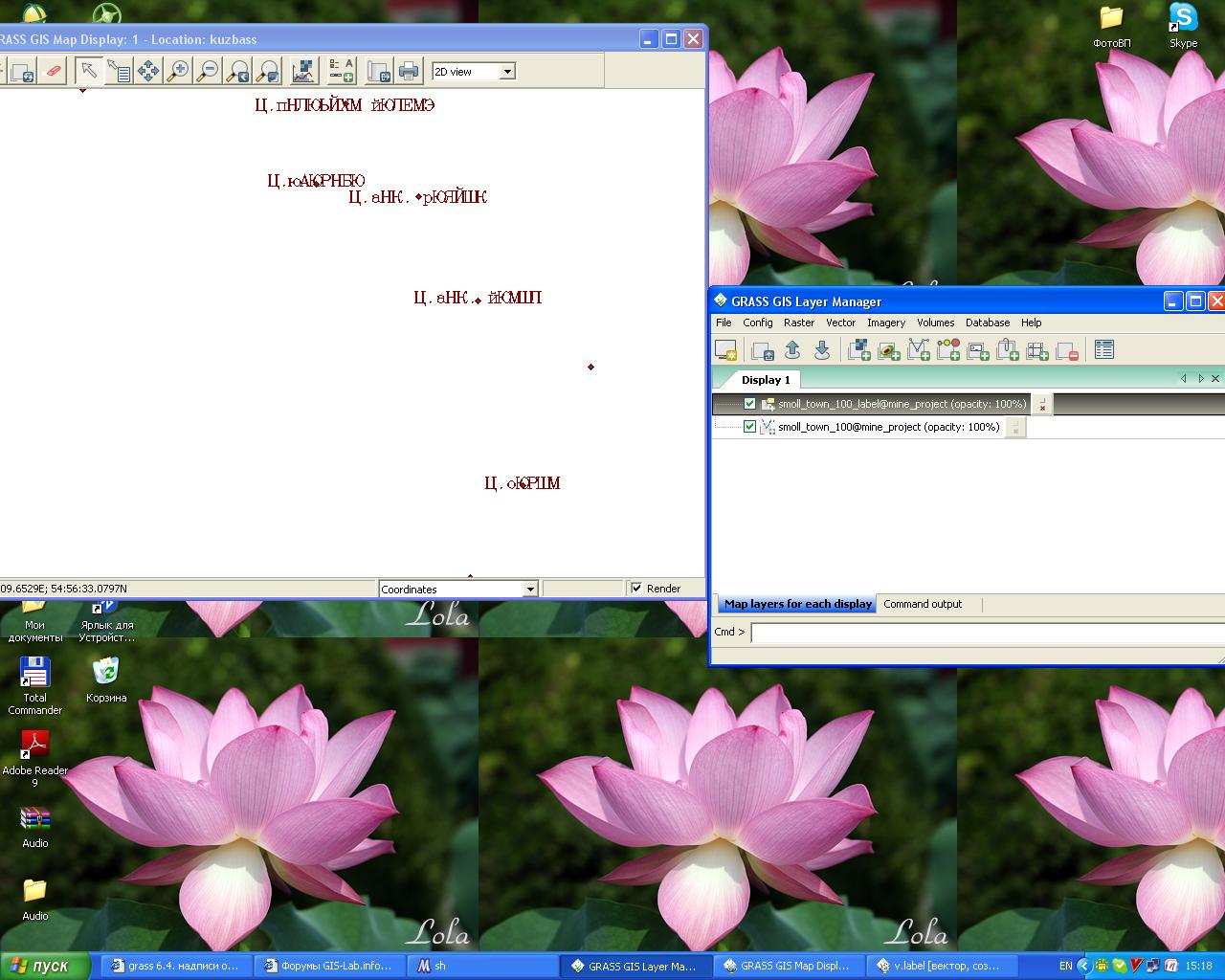Screen dimensions: 1225x980
Task: Open the Help menu in Layer Manager
Action: pos(1031,323)
